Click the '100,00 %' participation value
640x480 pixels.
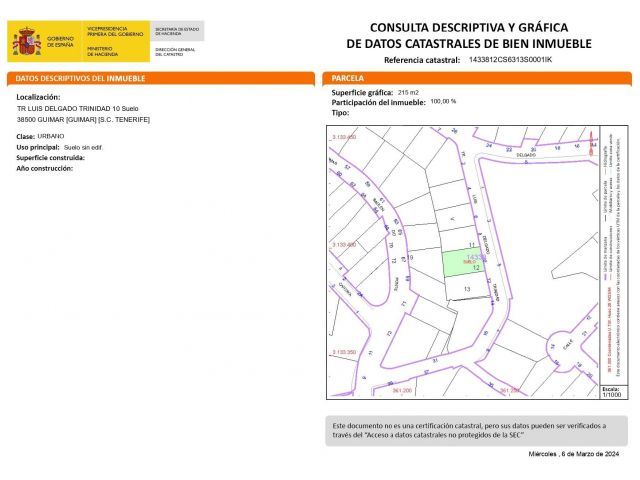coord(443,101)
